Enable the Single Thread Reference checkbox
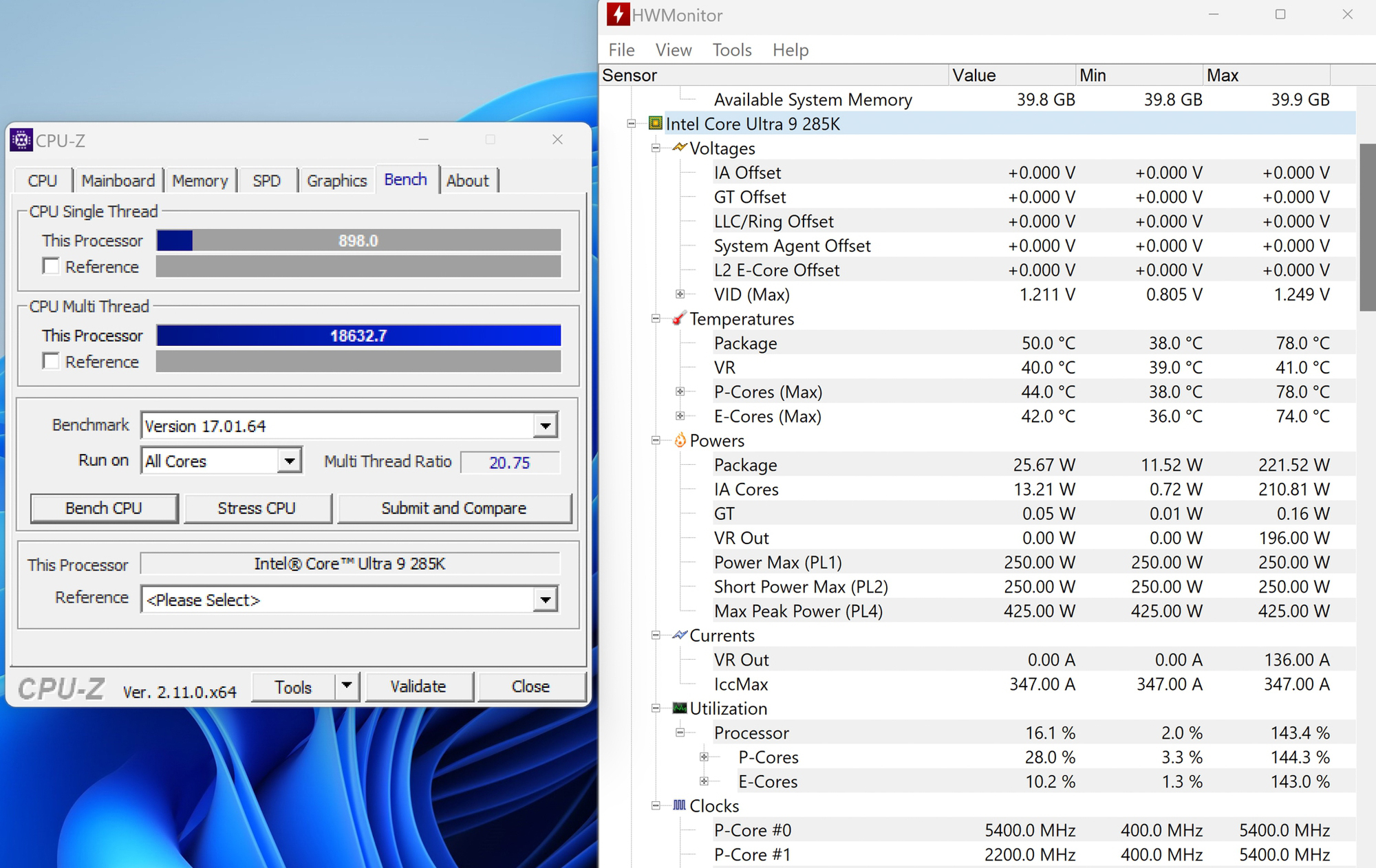Image resolution: width=1376 pixels, height=868 pixels. pos(51,266)
